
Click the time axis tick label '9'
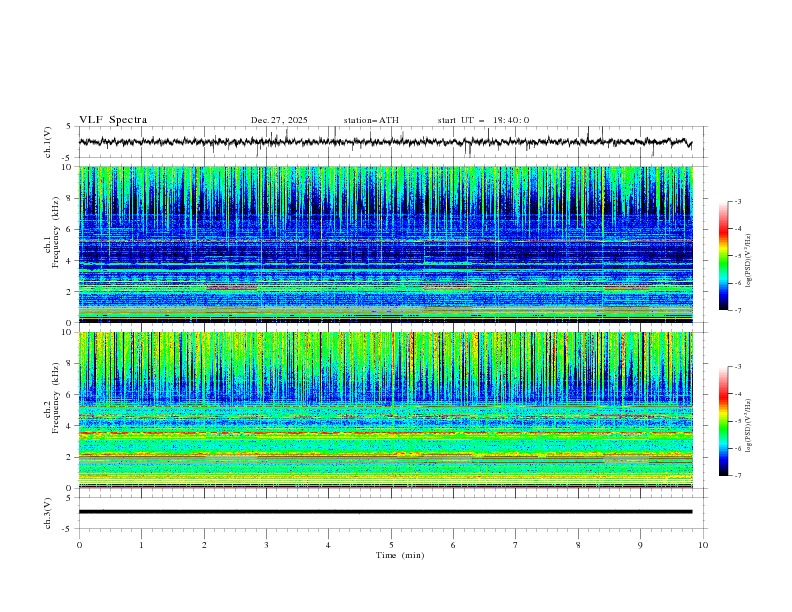click(x=640, y=545)
